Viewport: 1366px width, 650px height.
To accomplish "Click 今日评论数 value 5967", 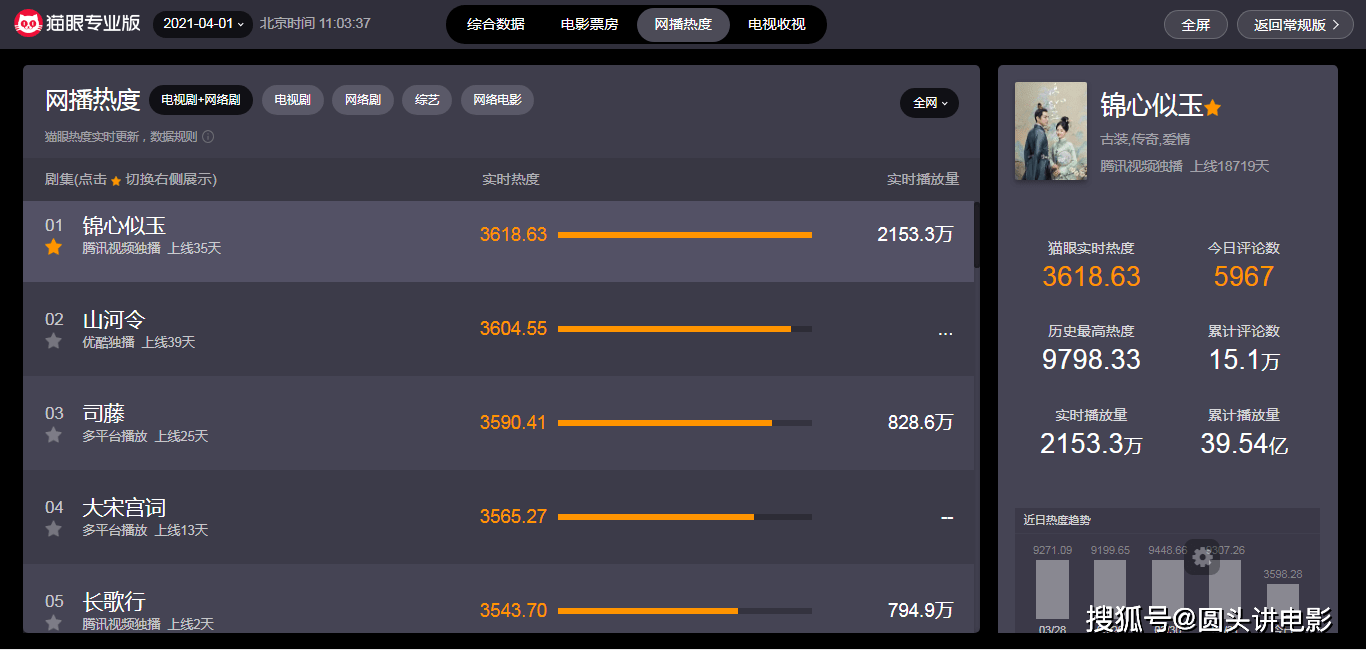I will point(1244,277).
